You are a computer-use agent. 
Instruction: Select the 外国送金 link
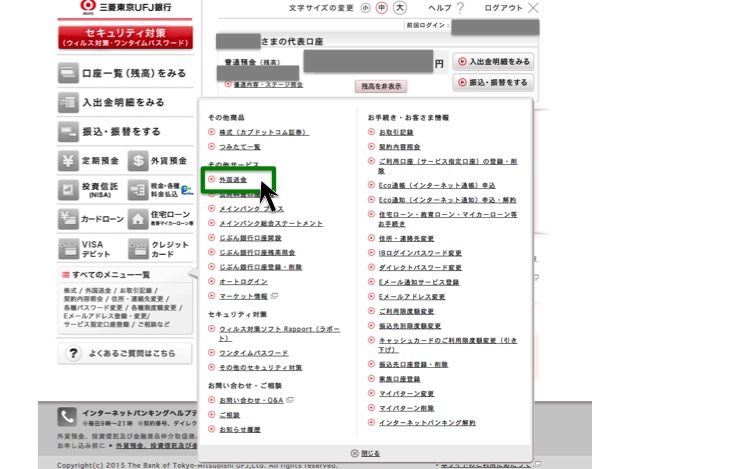(x=233, y=180)
